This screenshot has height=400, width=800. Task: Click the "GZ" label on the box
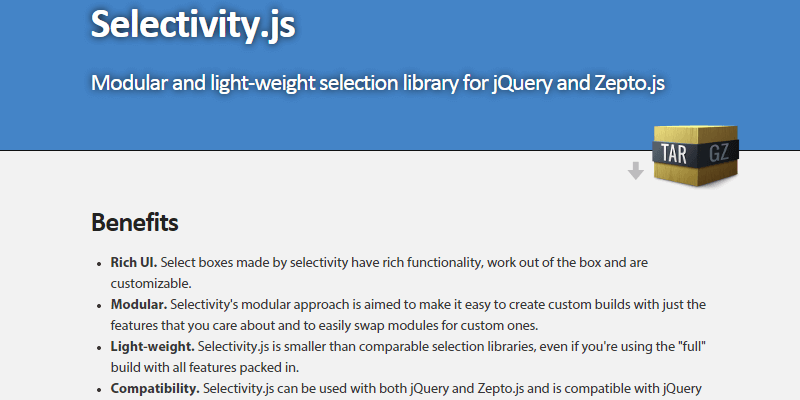point(721,152)
